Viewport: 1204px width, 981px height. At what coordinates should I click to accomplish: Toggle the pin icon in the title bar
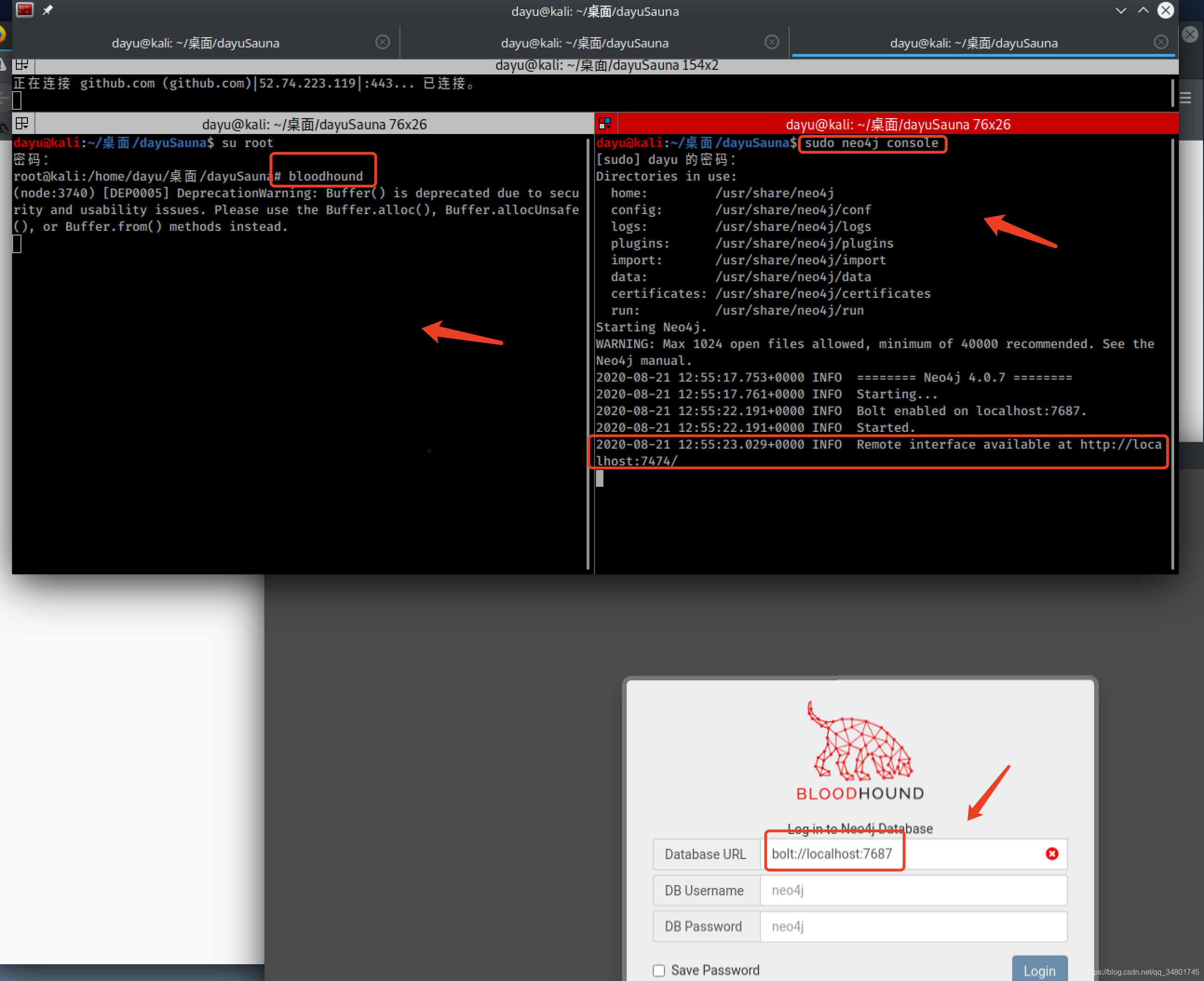pyautogui.click(x=47, y=10)
